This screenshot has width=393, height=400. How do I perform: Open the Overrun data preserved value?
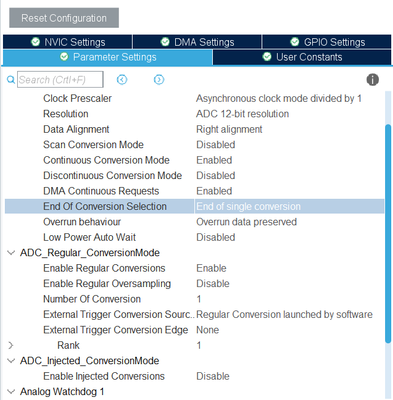point(246,222)
